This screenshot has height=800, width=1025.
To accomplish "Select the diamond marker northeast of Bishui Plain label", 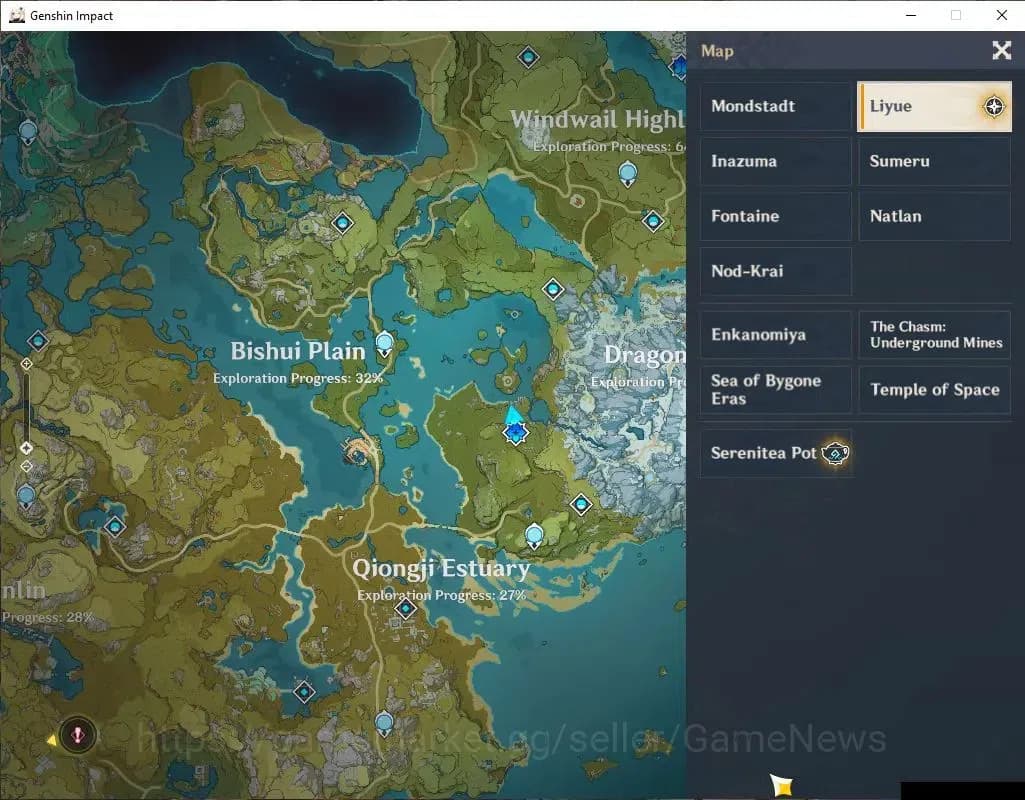I will [343, 223].
